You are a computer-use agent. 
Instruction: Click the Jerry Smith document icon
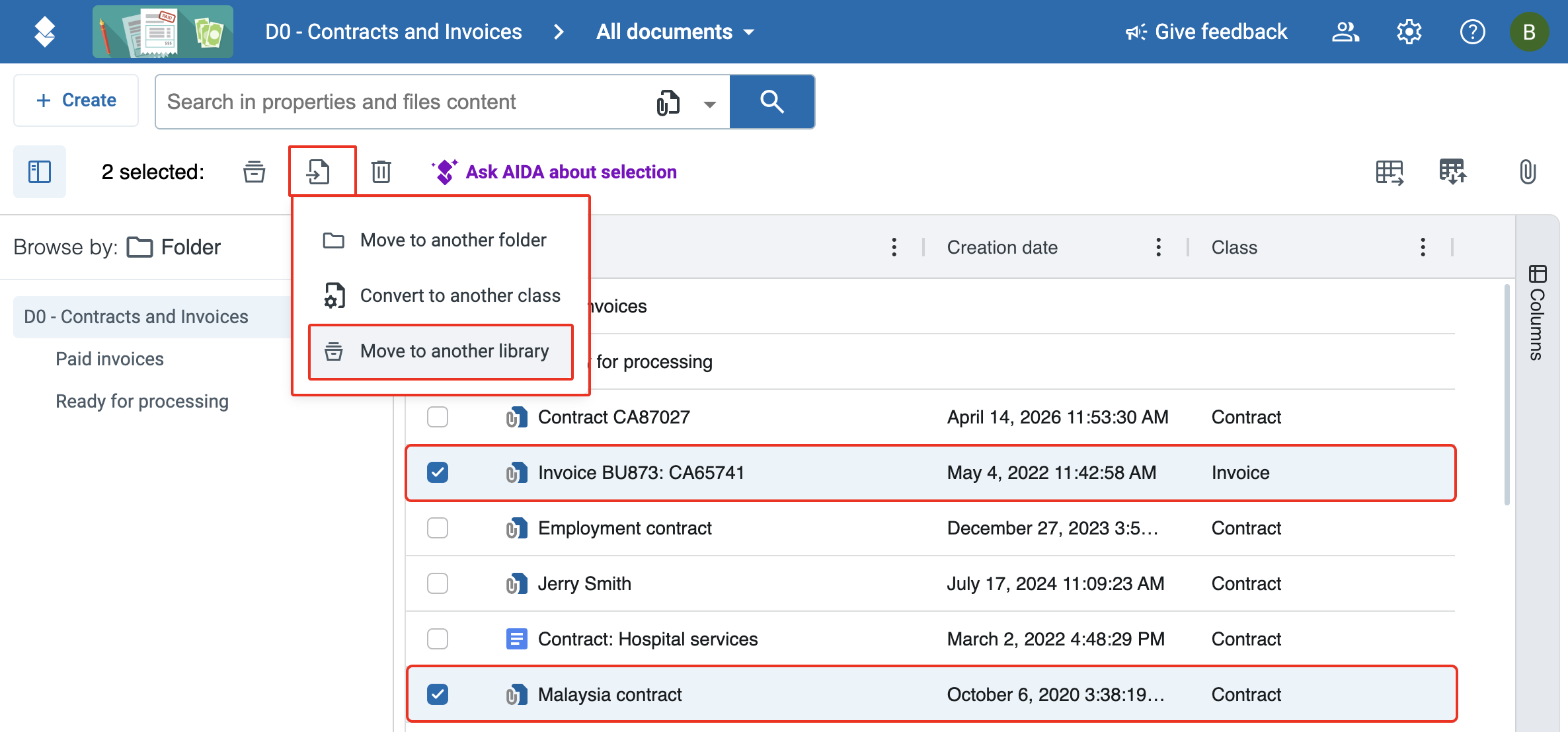(516, 584)
